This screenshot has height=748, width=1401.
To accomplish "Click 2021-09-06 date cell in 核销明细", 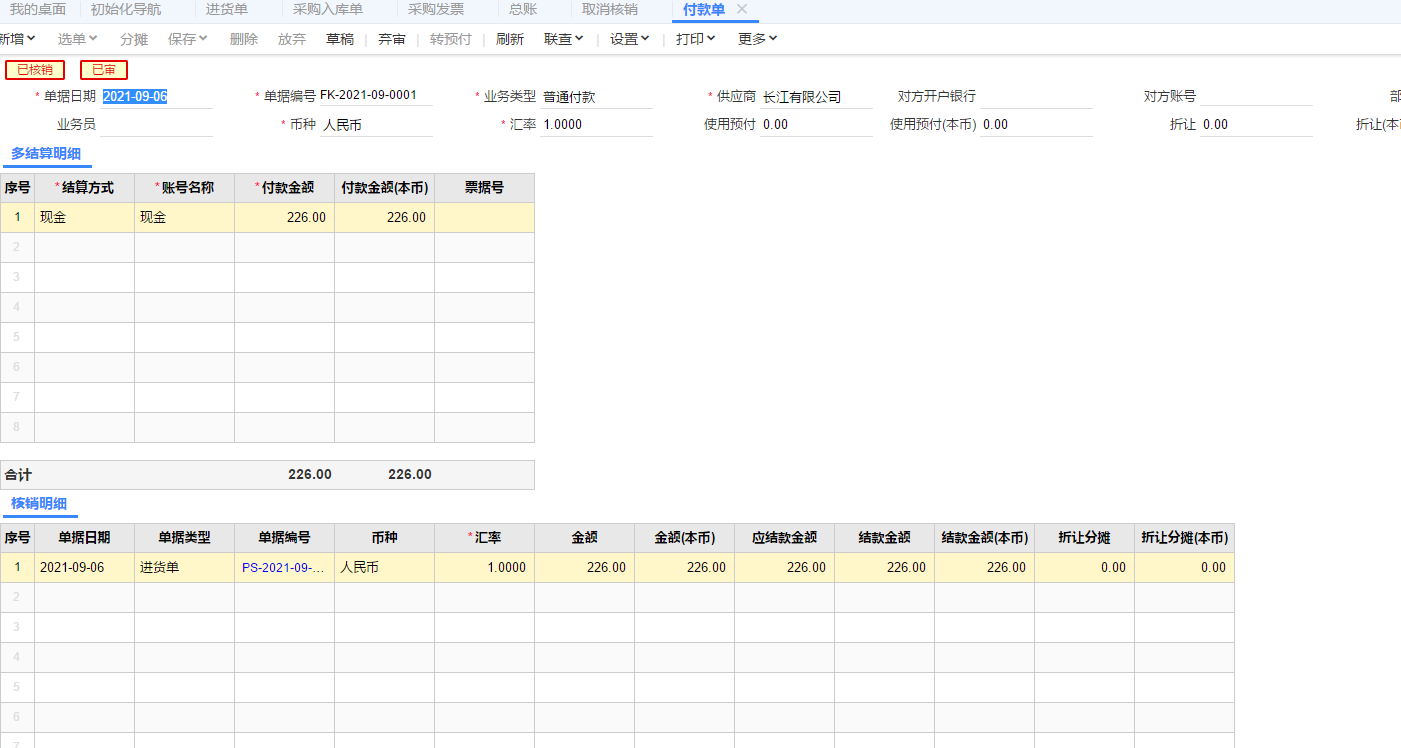I will tap(84, 568).
